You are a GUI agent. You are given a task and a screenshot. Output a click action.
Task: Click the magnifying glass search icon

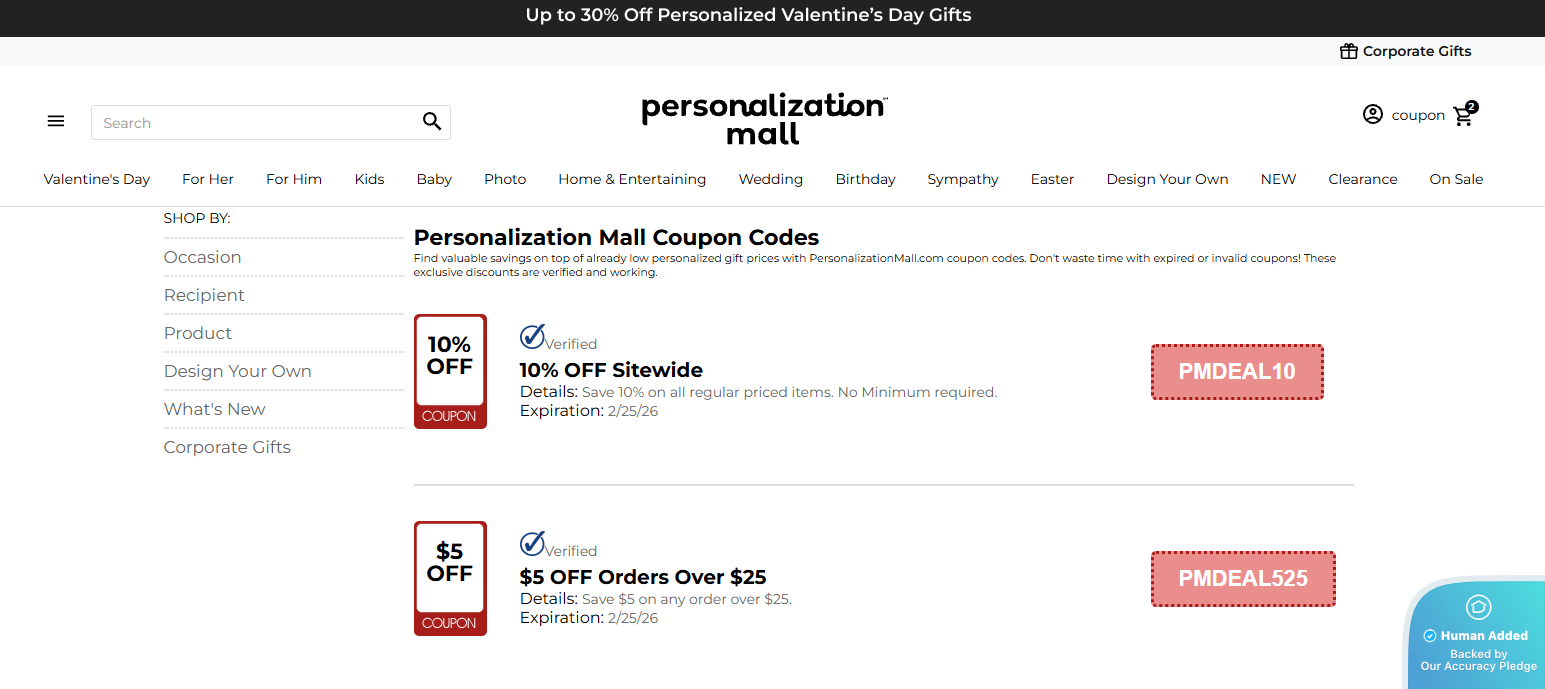coord(431,122)
